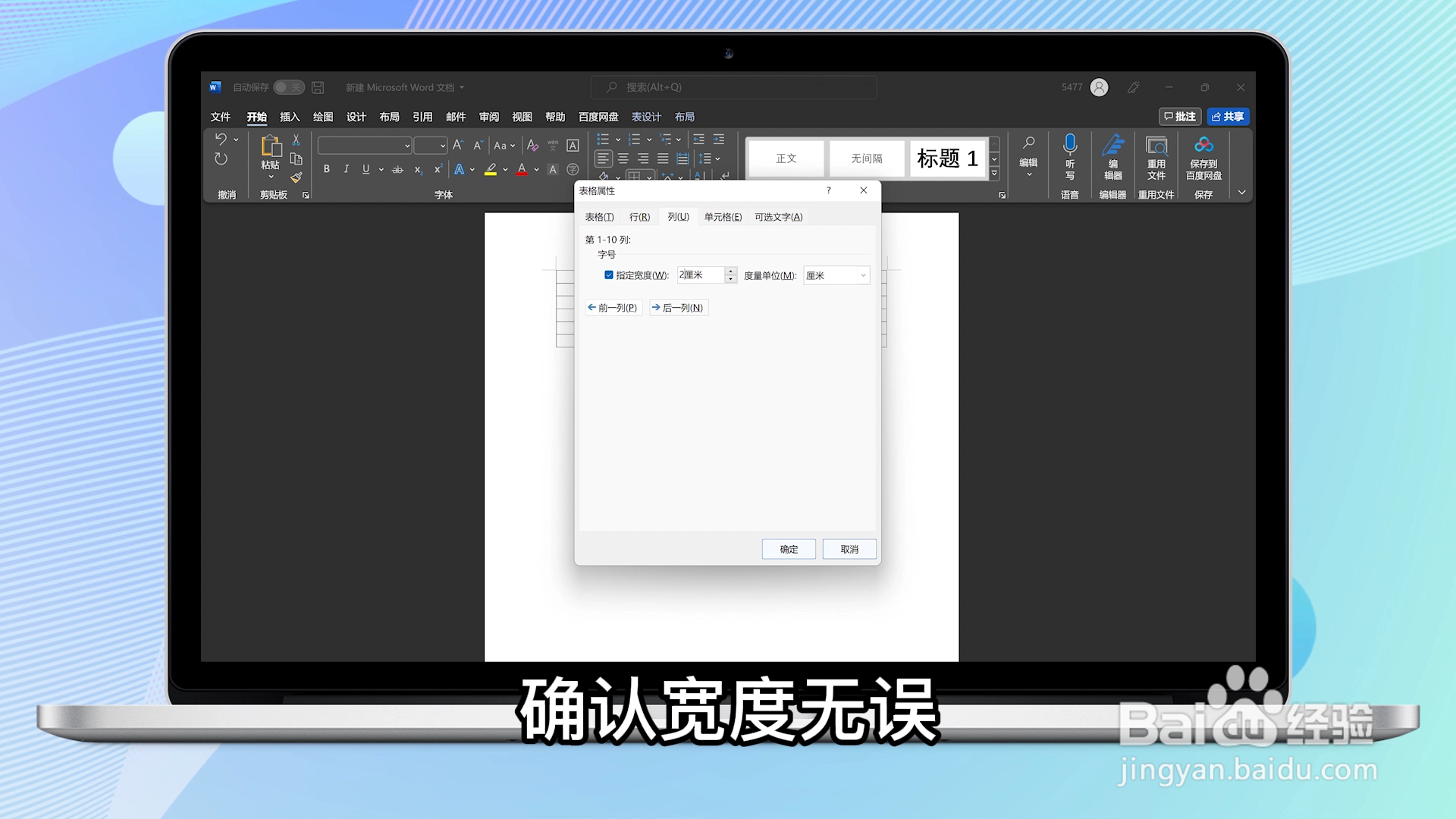
Task: Switch to the 行(R) tab
Action: [639, 217]
